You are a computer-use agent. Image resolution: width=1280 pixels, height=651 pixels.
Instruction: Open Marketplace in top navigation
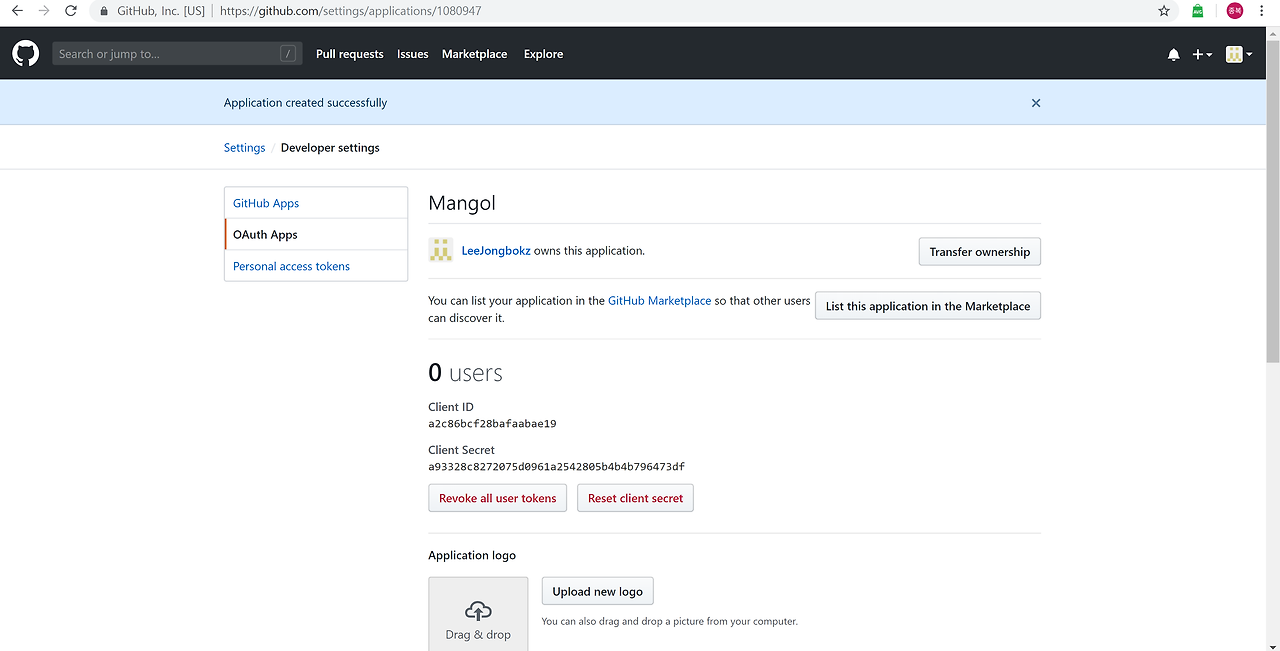click(475, 54)
